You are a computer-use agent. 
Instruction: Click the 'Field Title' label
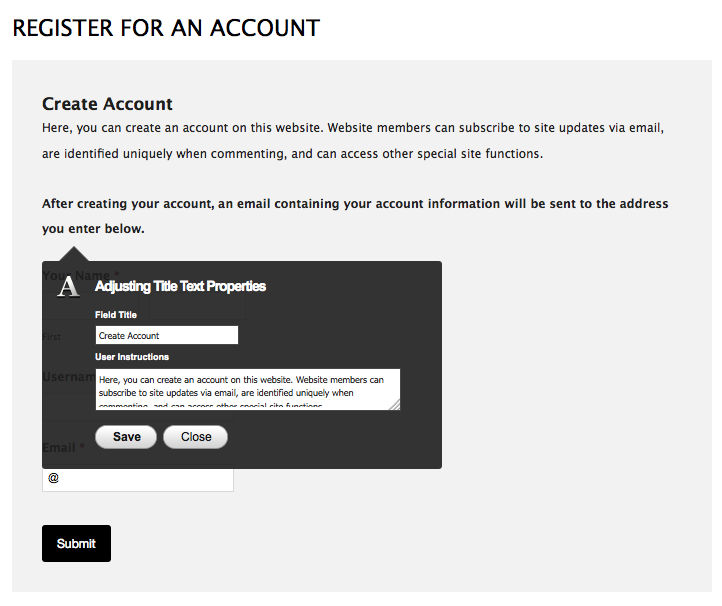(x=116, y=315)
